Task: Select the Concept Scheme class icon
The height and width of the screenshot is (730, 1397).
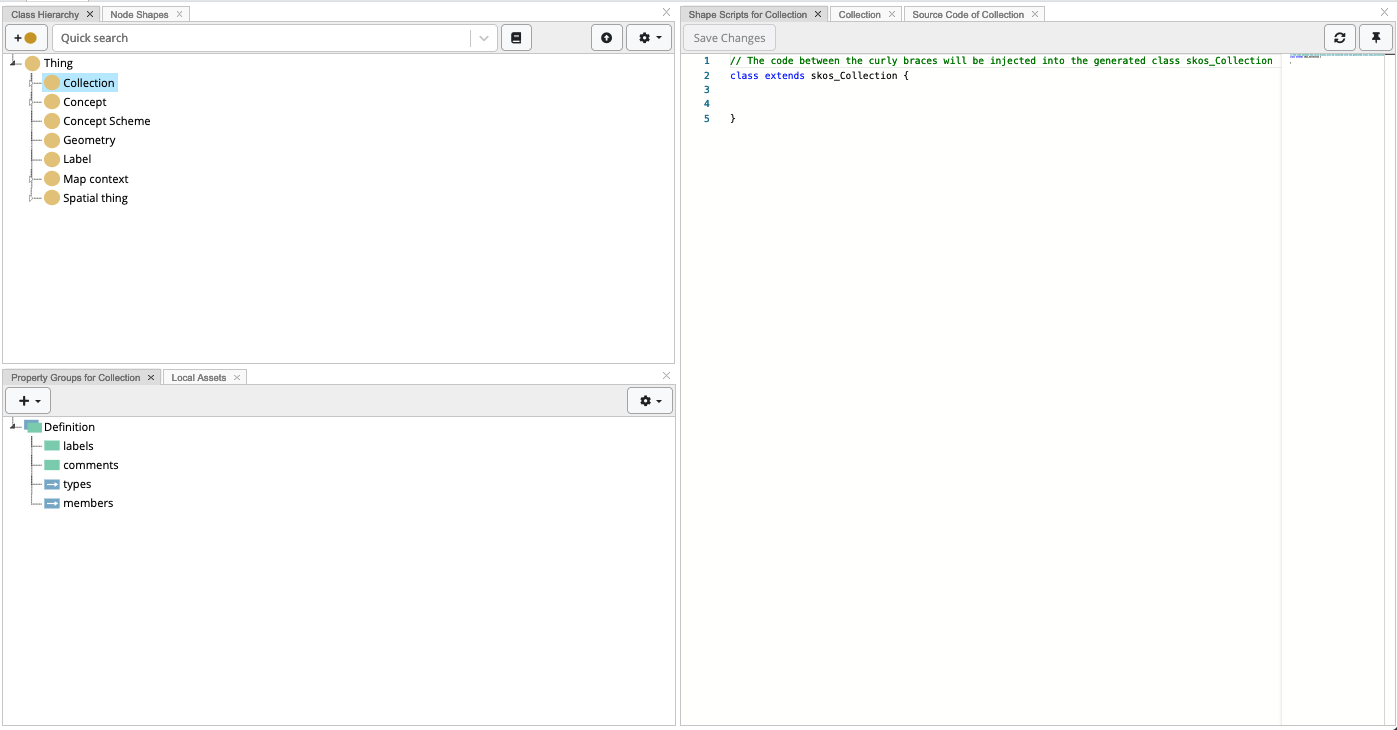Action: 50,120
